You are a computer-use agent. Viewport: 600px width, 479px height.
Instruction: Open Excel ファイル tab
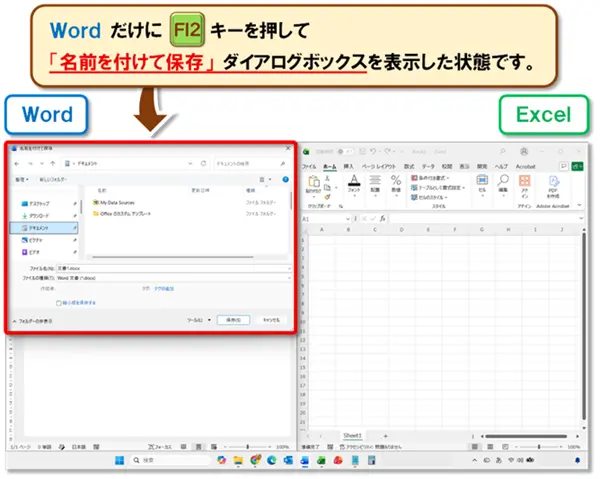click(x=309, y=166)
